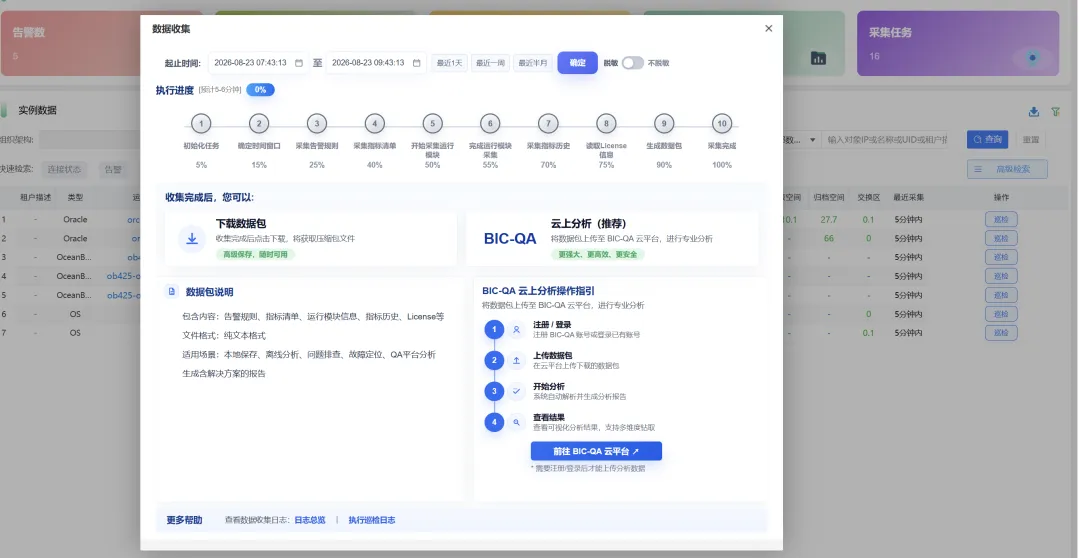
Task: Click the magnifier icon for 查看结果 step
Action: pyautogui.click(x=517, y=422)
